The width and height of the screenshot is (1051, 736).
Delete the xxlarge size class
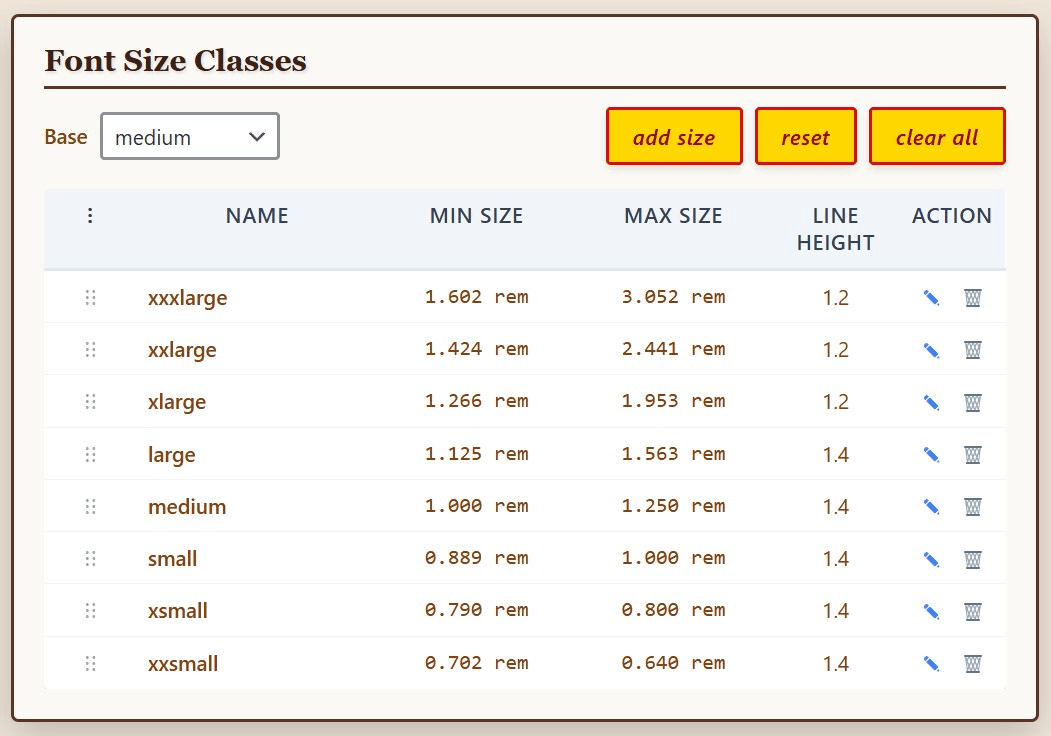click(x=972, y=349)
